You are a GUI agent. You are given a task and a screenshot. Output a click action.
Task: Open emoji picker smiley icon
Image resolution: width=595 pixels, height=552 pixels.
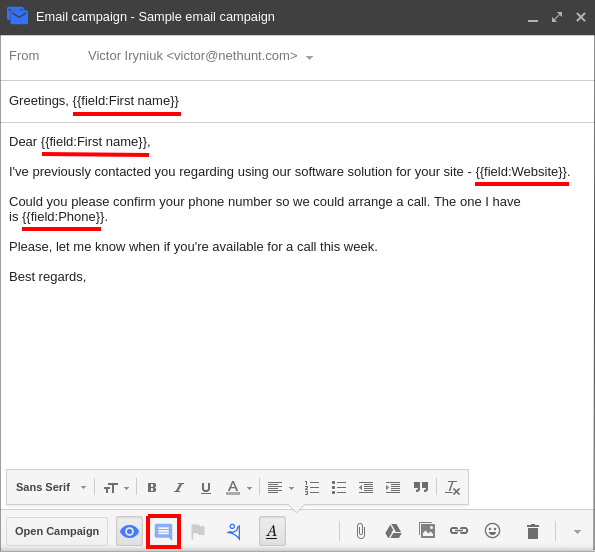[492, 530]
